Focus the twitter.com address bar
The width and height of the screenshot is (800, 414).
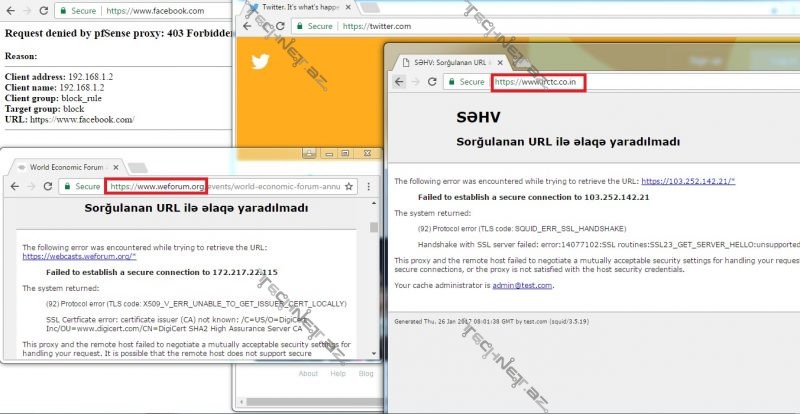[x=545, y=26]
